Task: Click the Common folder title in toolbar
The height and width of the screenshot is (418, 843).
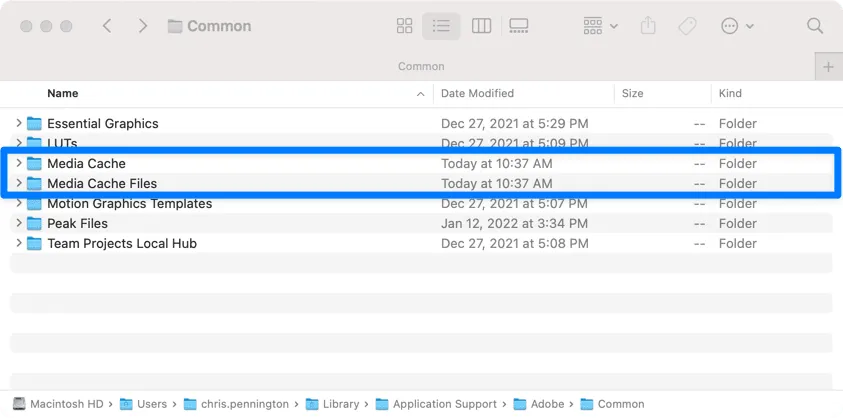Action: click(209, 26)
